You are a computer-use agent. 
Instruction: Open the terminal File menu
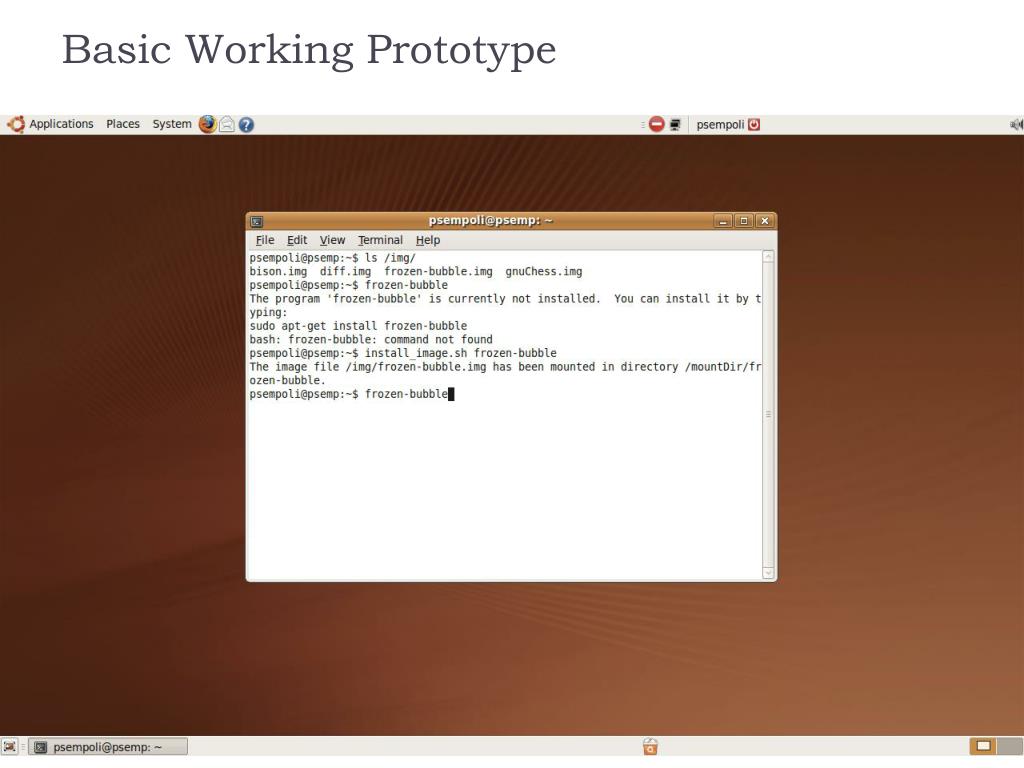point(264,240)
